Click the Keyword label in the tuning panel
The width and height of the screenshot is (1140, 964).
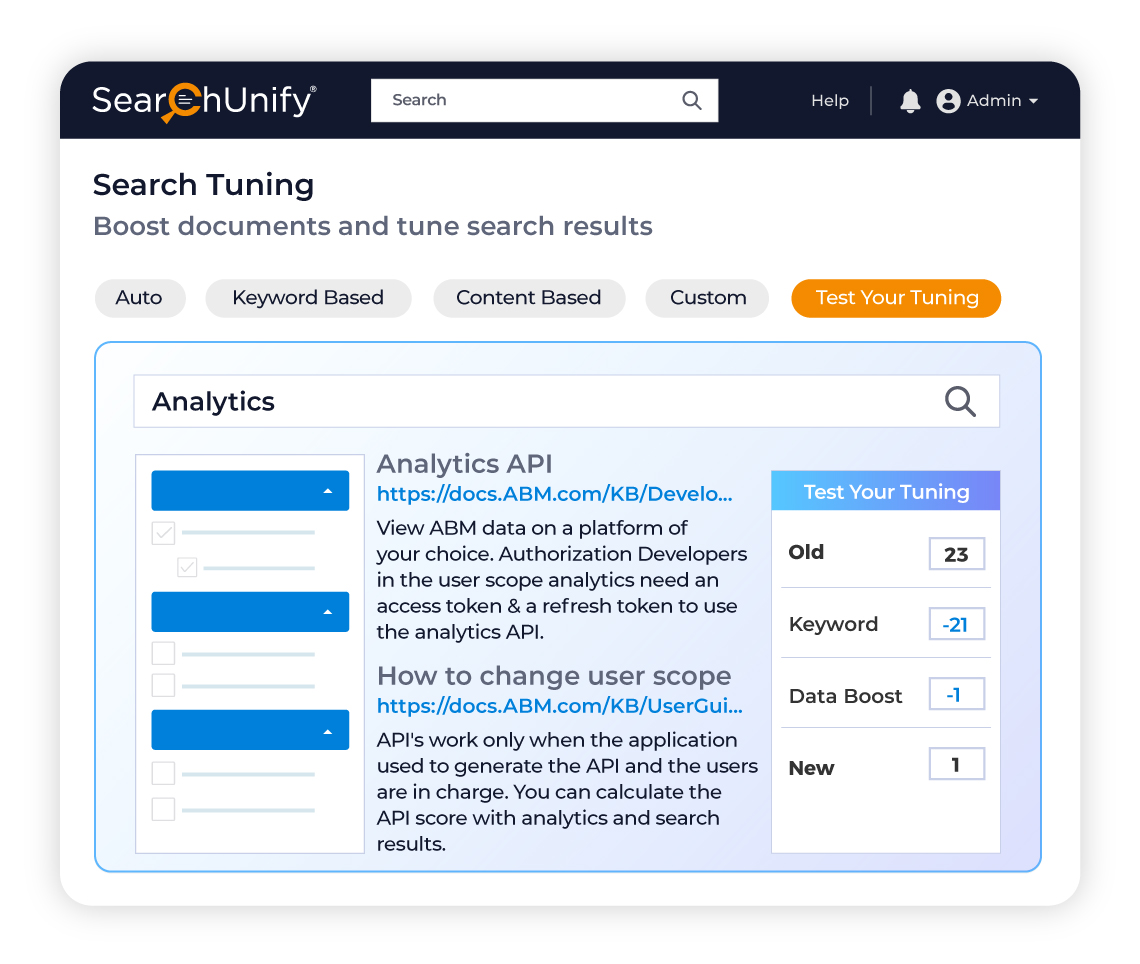click(x=833, y=624)
